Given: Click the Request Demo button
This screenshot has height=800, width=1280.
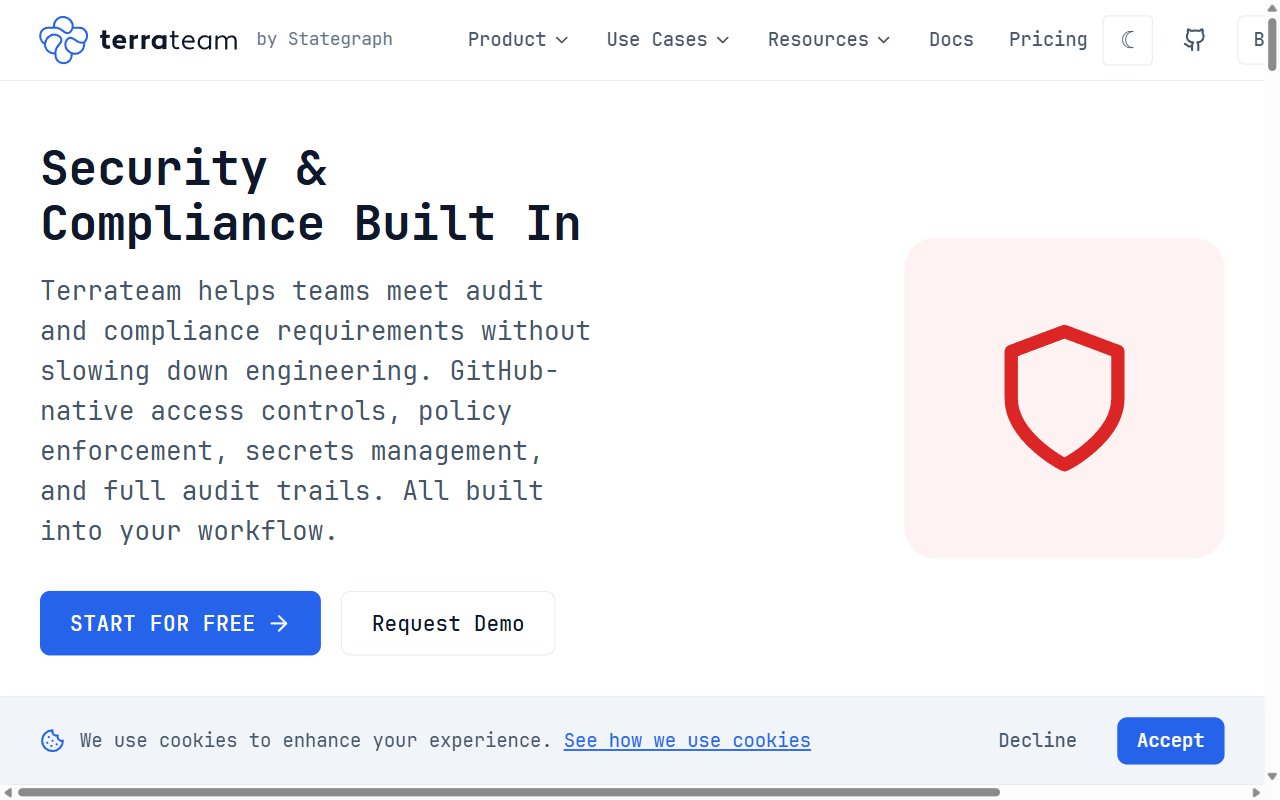Looking at the screenshot, I should pyautogui.click(x=448, y=623).
